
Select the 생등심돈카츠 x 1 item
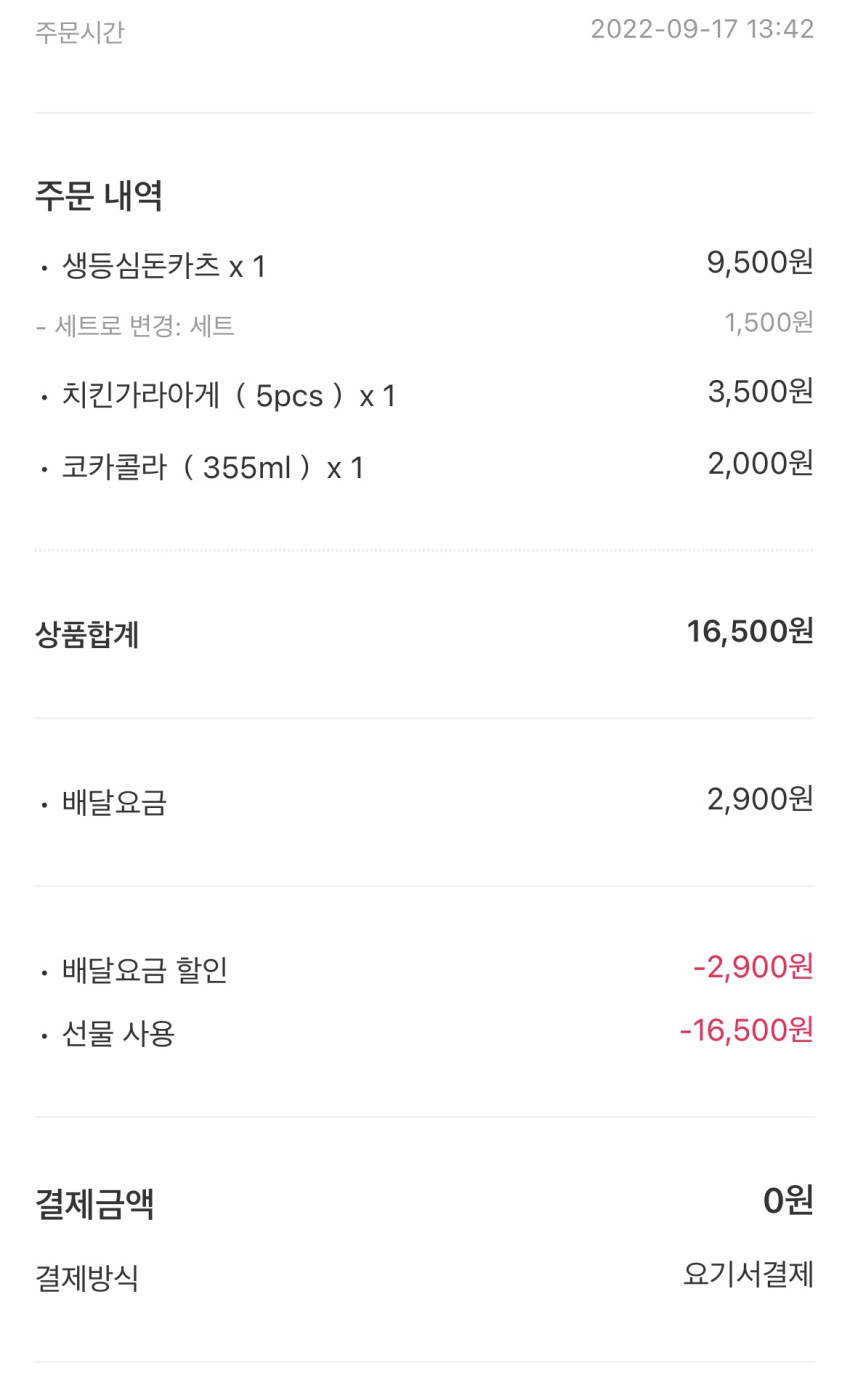[164, 267]
